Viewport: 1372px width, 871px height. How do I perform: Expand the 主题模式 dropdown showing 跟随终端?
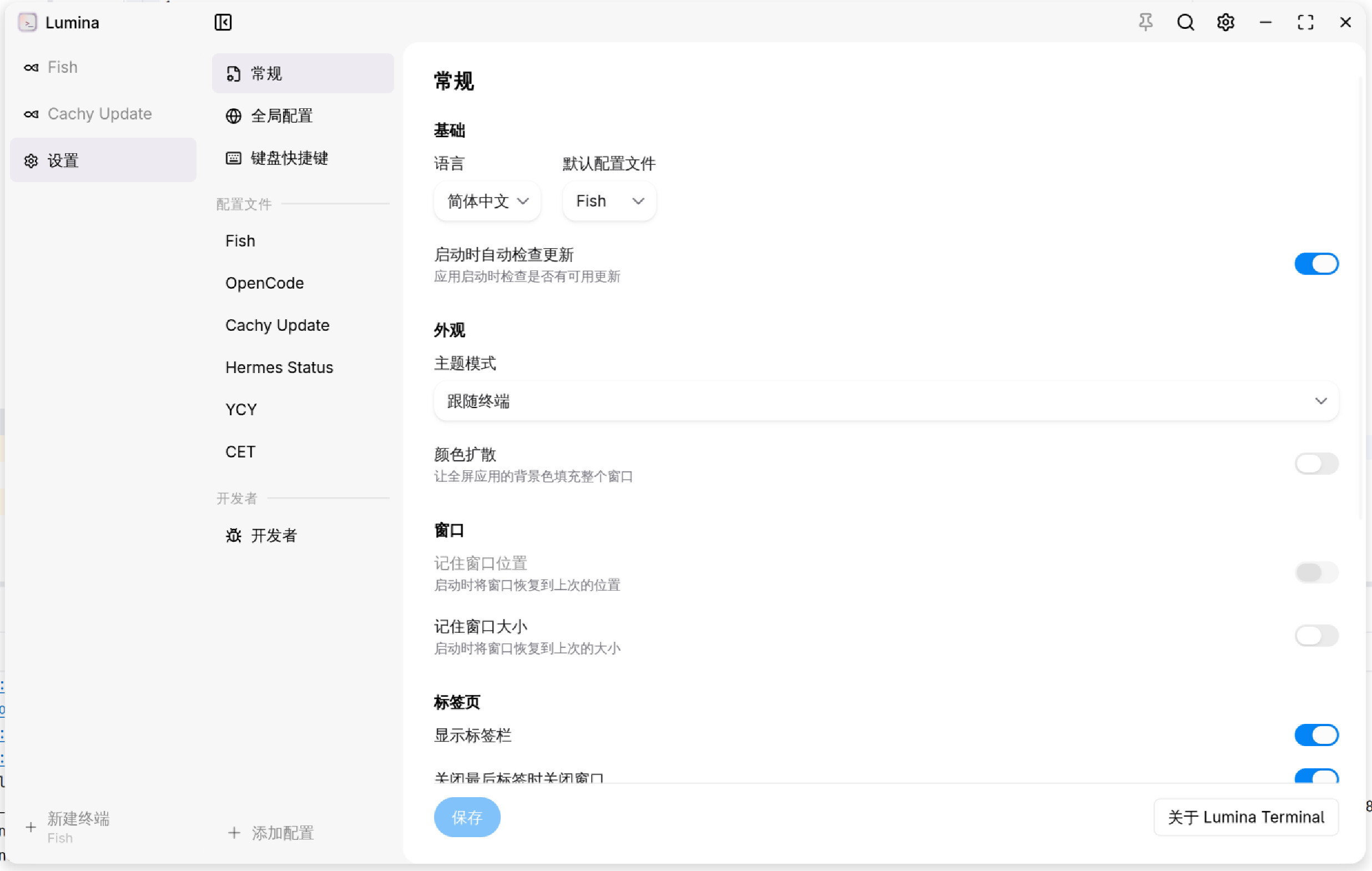pyautogui.click(x=886, y=401)
